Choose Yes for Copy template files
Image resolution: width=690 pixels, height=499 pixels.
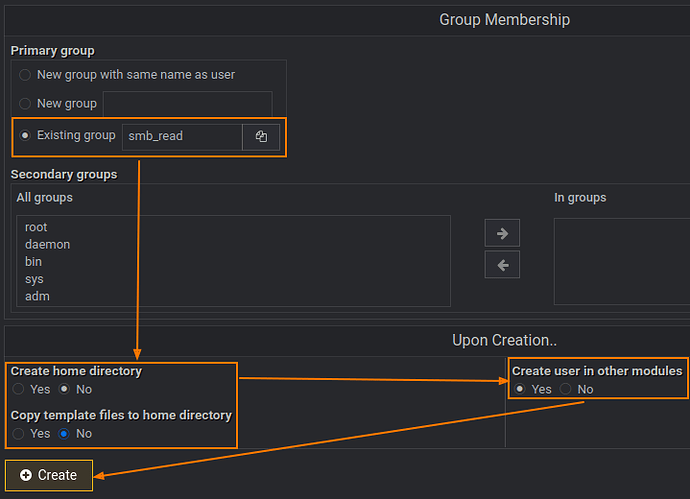(18, 434)
